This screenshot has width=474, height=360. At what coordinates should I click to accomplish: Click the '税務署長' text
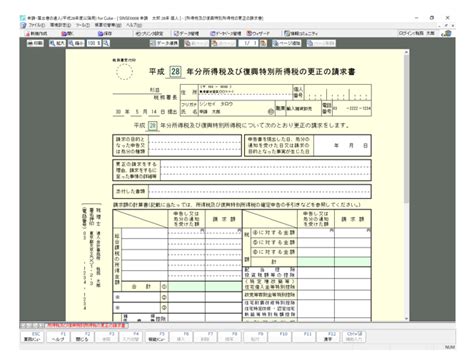click(x=165, y=98)
